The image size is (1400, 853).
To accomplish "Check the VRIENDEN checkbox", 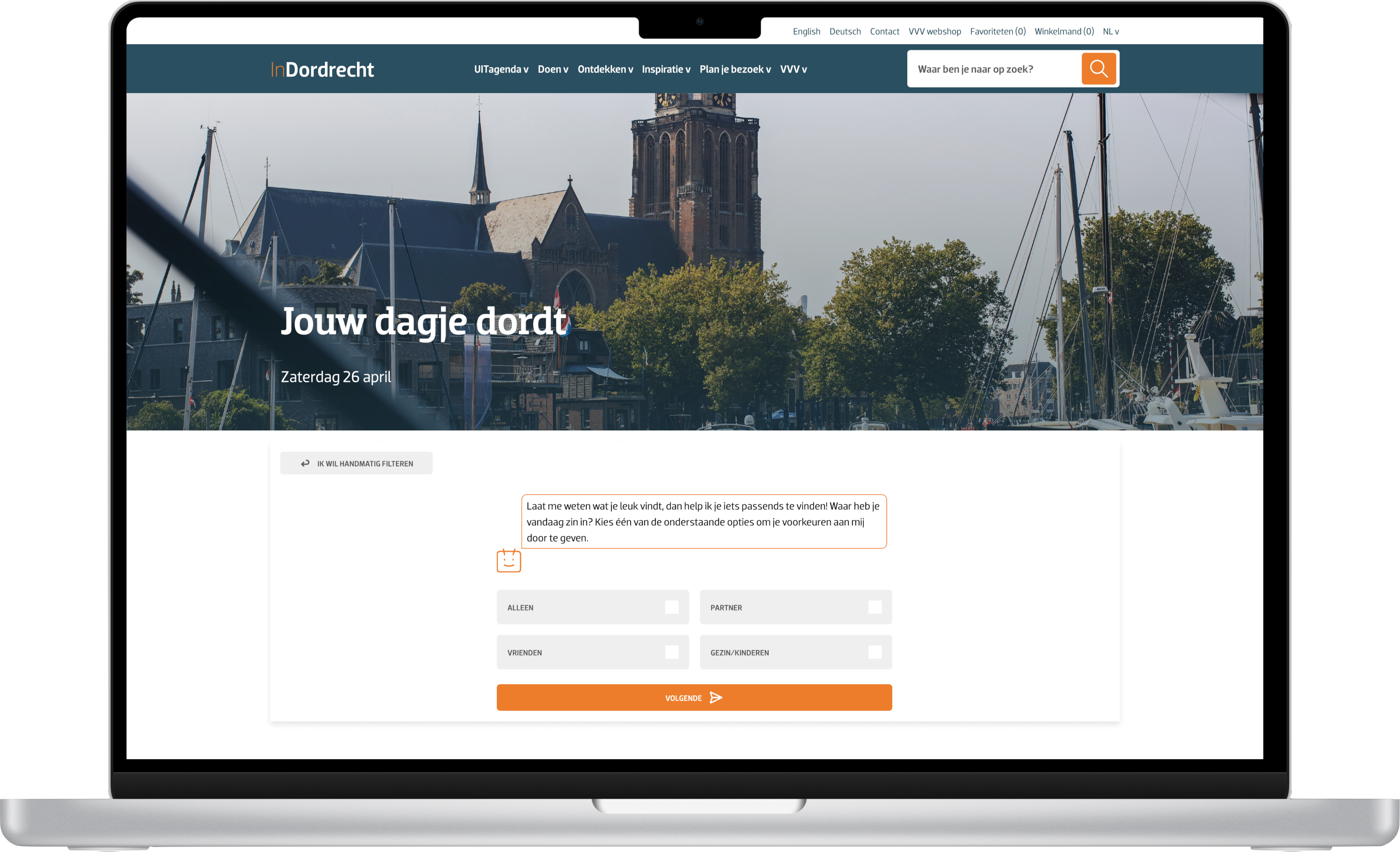I will [x=673, y=652].
